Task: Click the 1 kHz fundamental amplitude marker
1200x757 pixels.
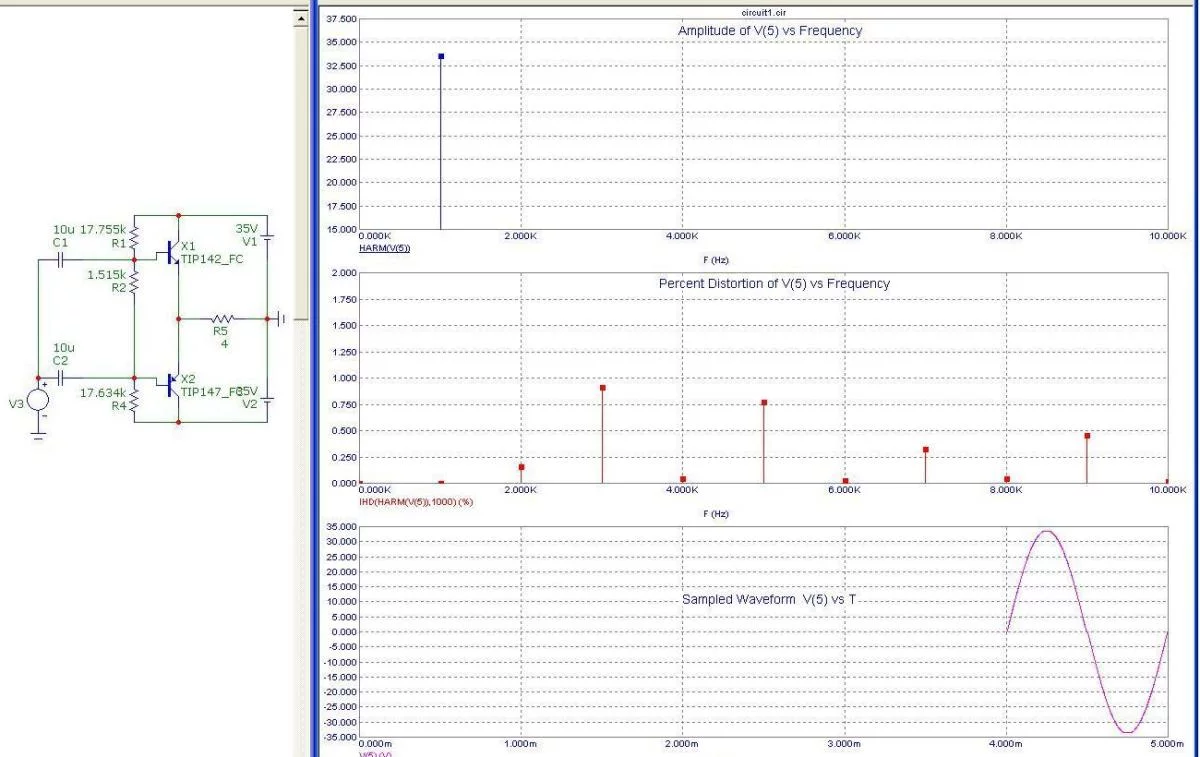Action: 441,56
